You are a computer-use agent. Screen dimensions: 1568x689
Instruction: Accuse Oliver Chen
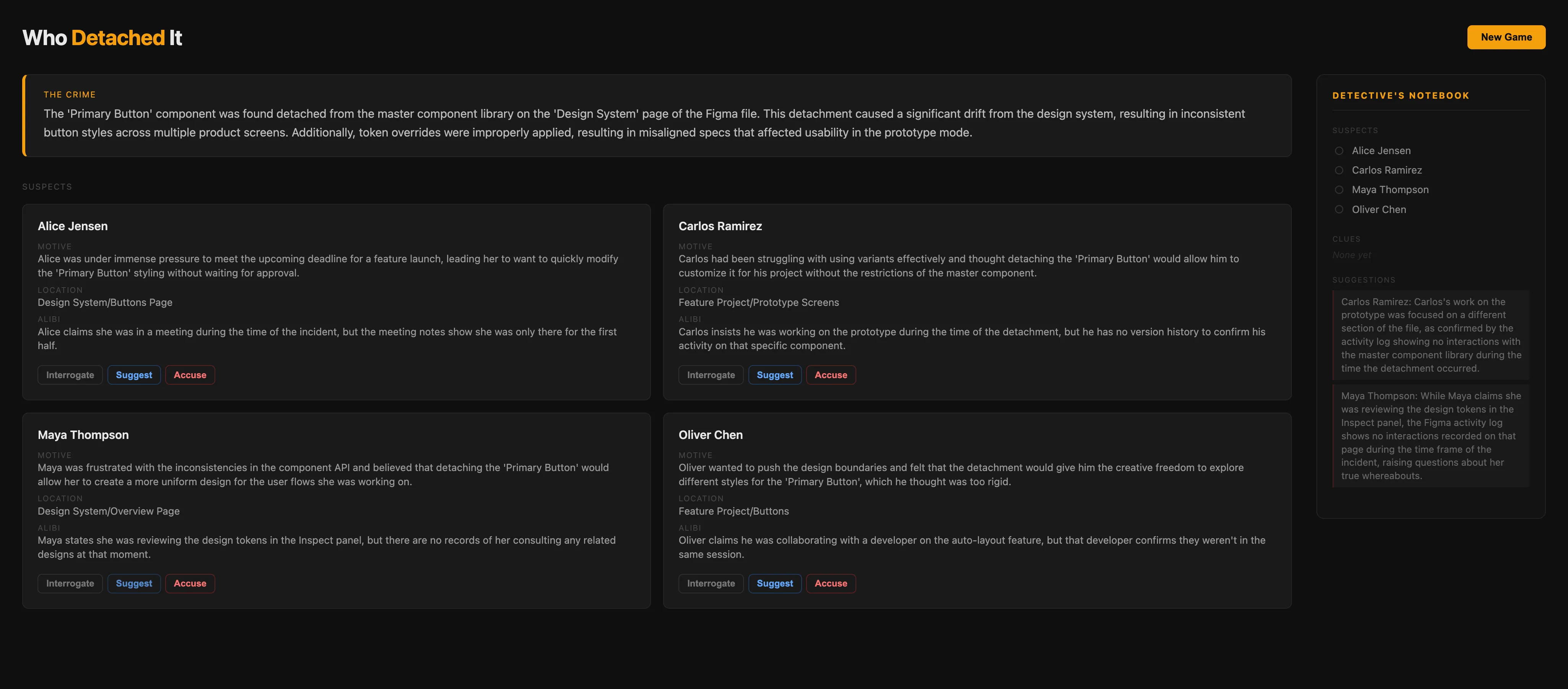pos(831,583)
